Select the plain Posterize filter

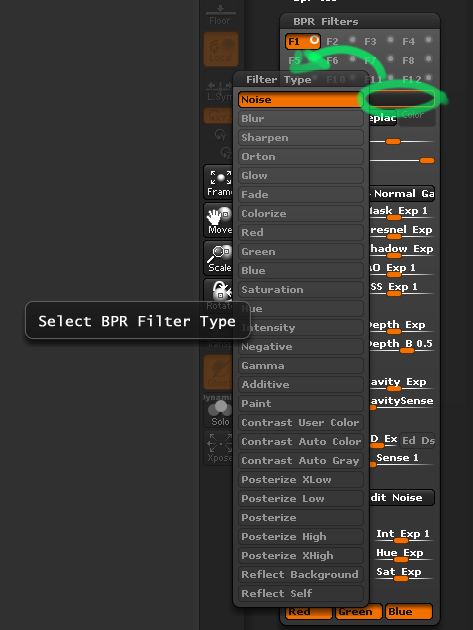point(301,518)
